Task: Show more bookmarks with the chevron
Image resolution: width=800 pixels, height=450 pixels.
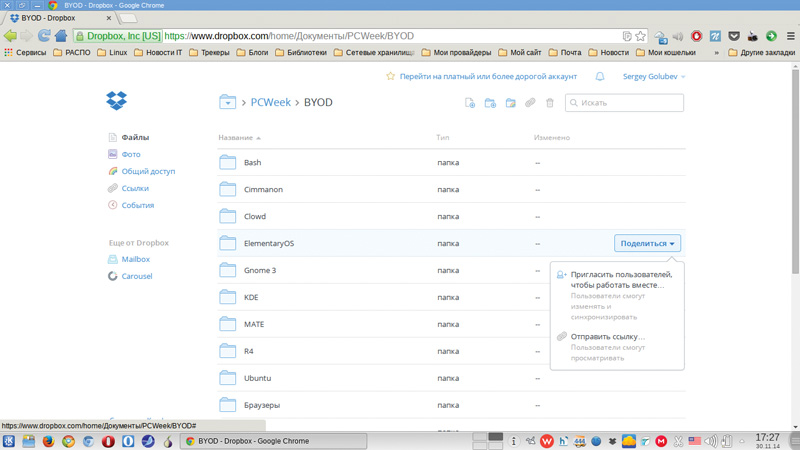Action: pyautogui.click(x=716, y=53)
